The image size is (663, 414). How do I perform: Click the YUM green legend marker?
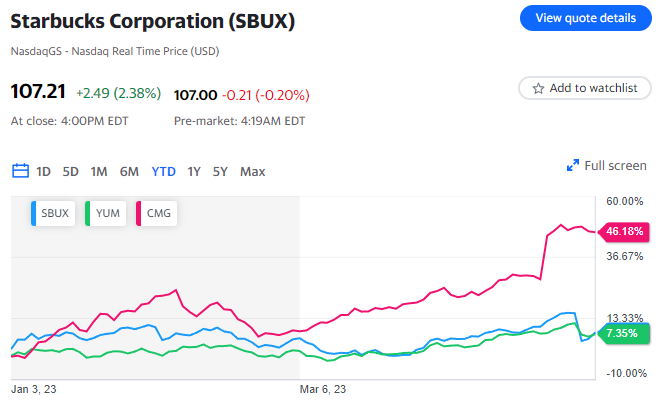click(90, 212)
